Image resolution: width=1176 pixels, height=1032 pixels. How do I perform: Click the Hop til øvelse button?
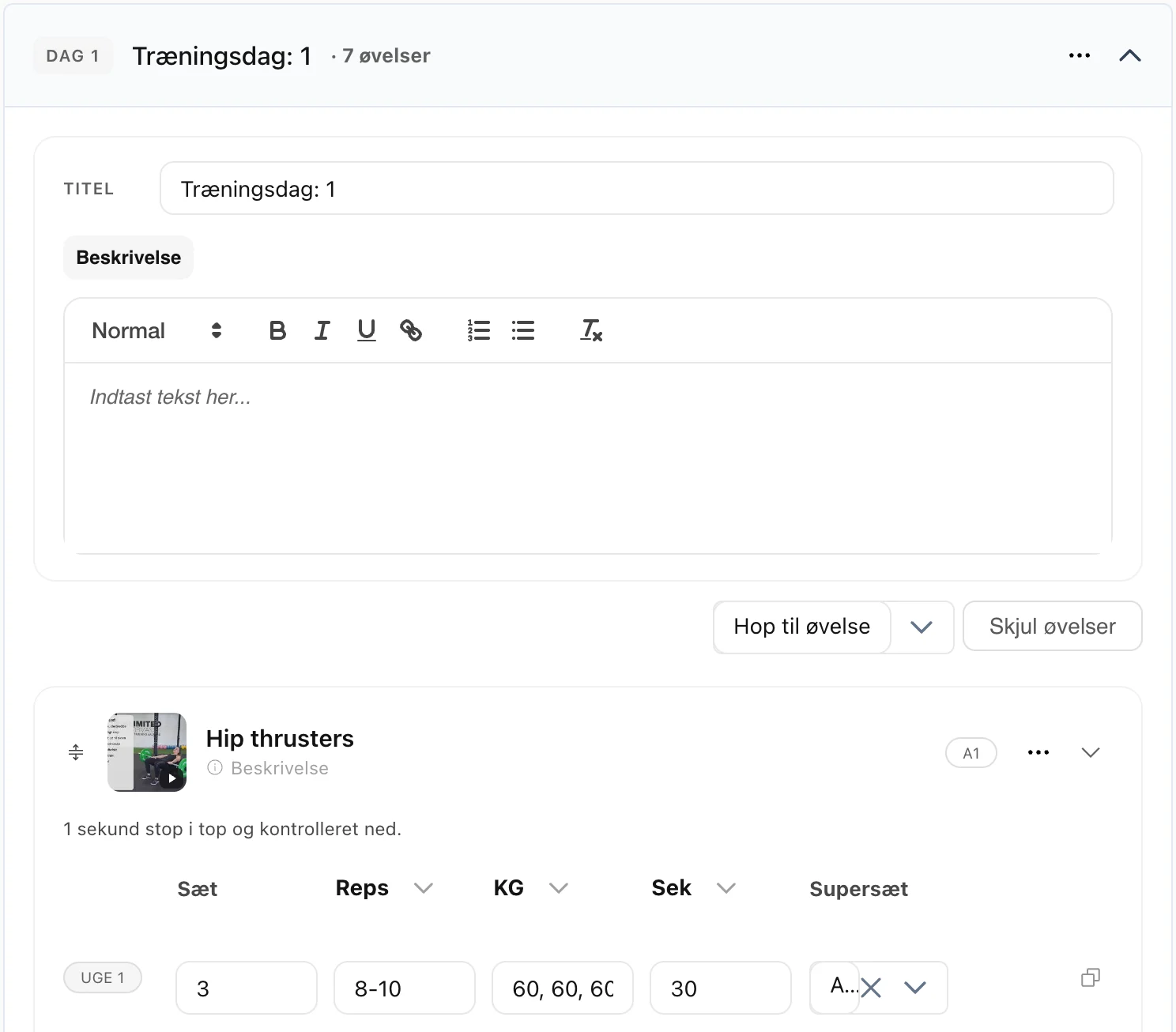pyautogui.click(x=801, y=627)
